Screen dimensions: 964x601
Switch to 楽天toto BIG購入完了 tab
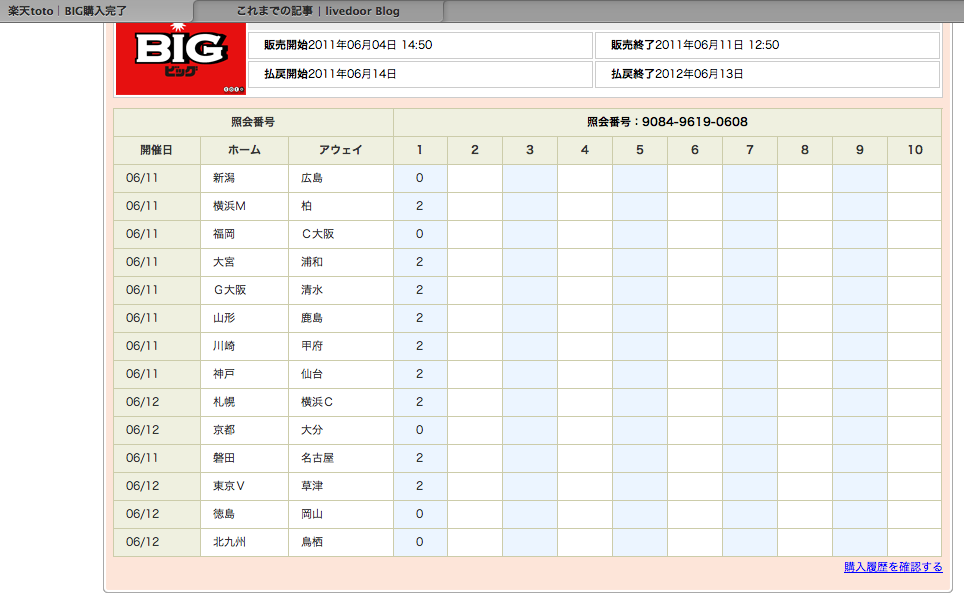[x=68, y=11]
